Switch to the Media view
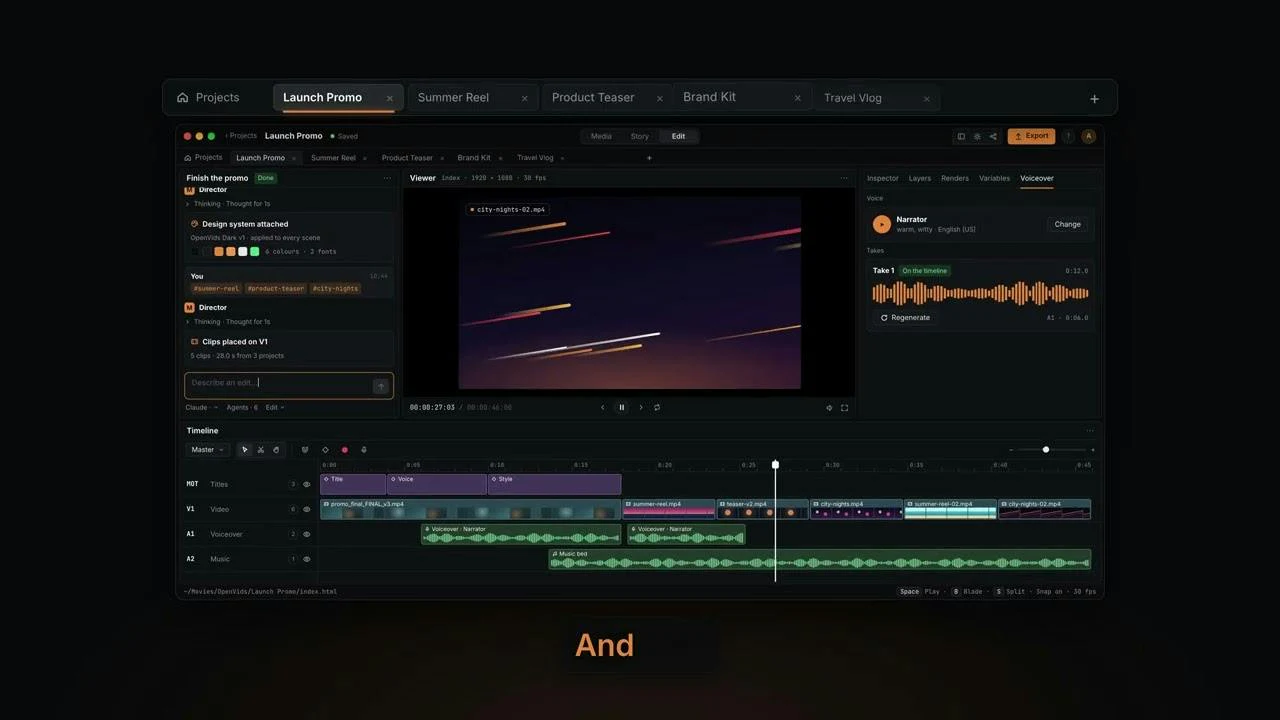 601,136
